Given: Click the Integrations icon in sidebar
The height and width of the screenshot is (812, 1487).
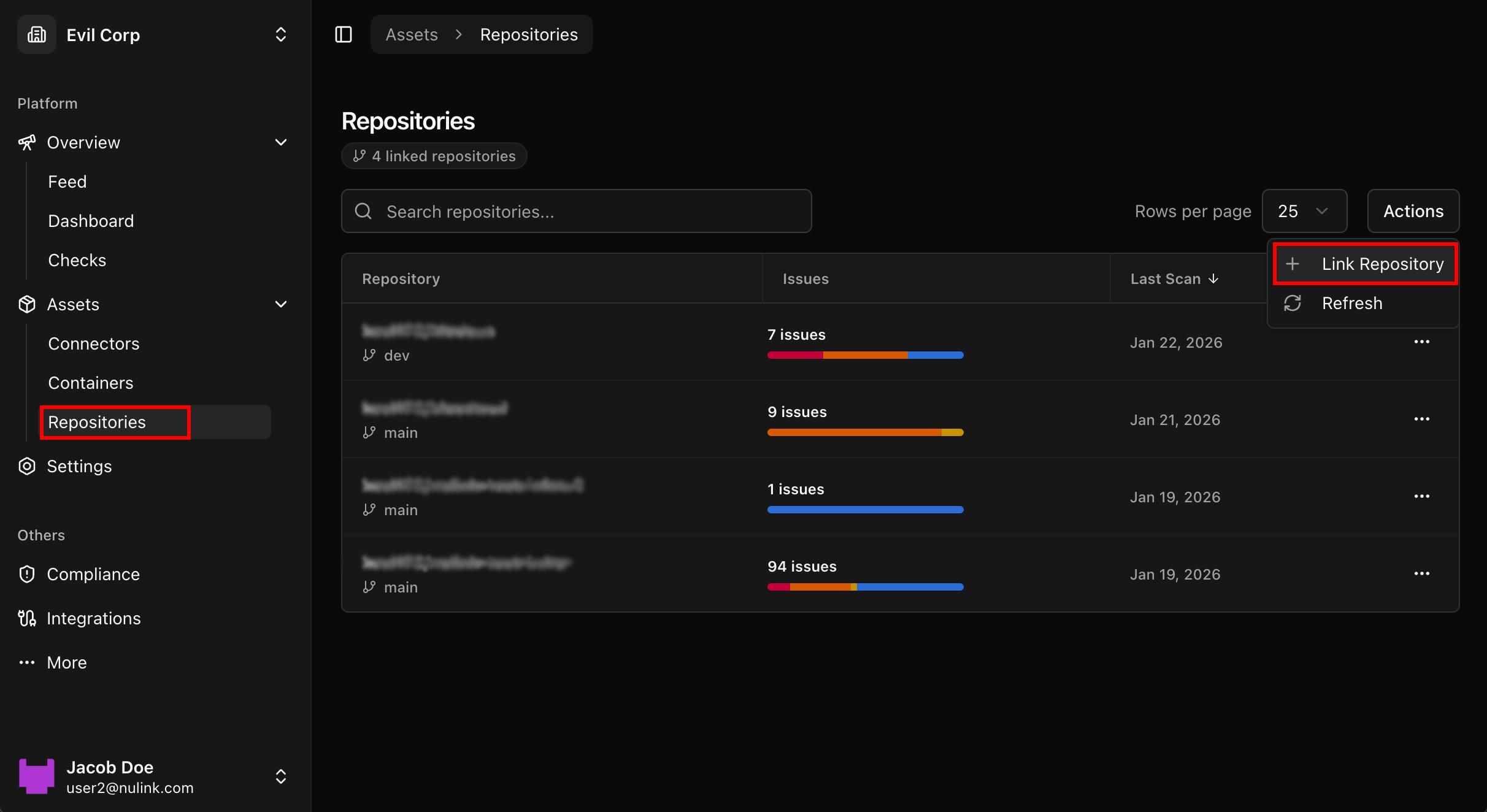Looking at the screenshot, I should (x=27, y=618).
